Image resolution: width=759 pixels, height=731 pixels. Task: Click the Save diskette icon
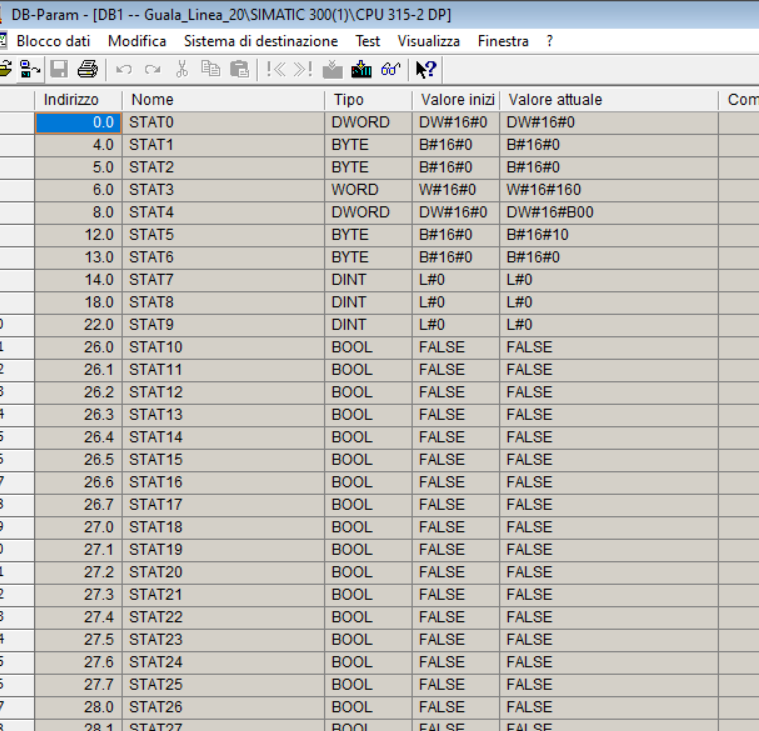tap(59, 69)
